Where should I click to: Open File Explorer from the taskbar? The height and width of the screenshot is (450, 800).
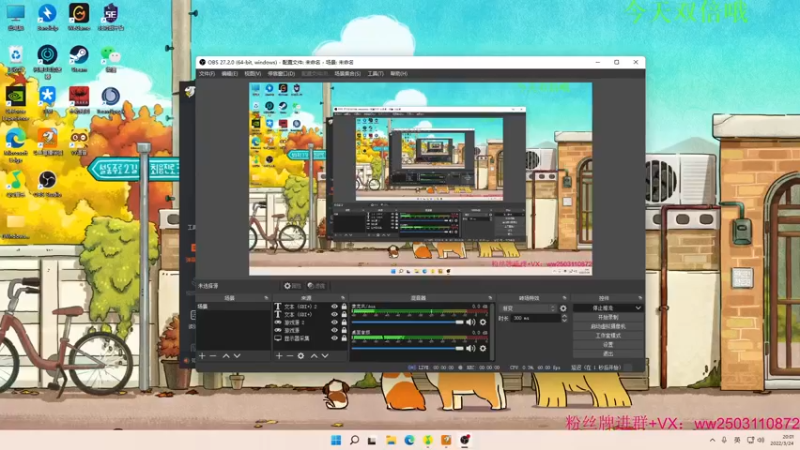click(x=391, y=440)
